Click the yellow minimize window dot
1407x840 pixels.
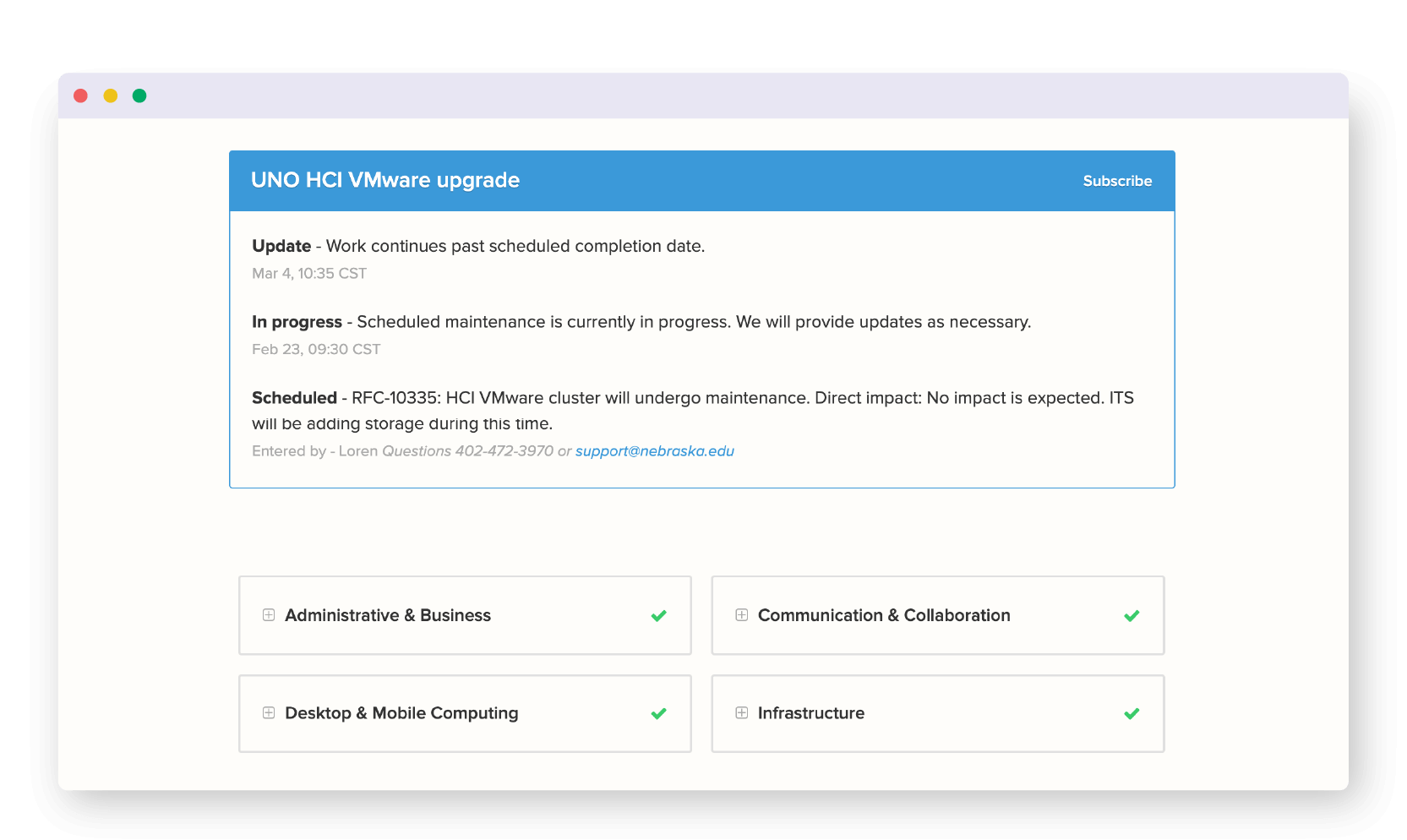click(111, 95)
